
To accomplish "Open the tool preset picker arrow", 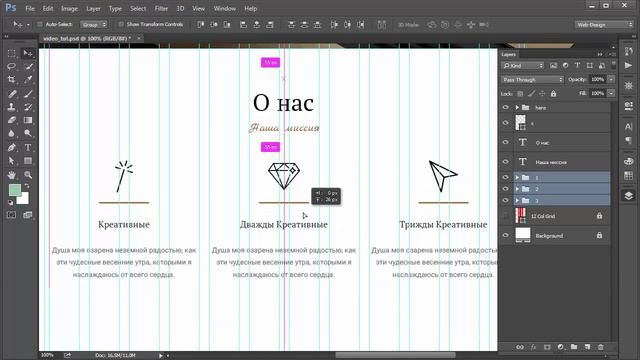I will [28, 24].
